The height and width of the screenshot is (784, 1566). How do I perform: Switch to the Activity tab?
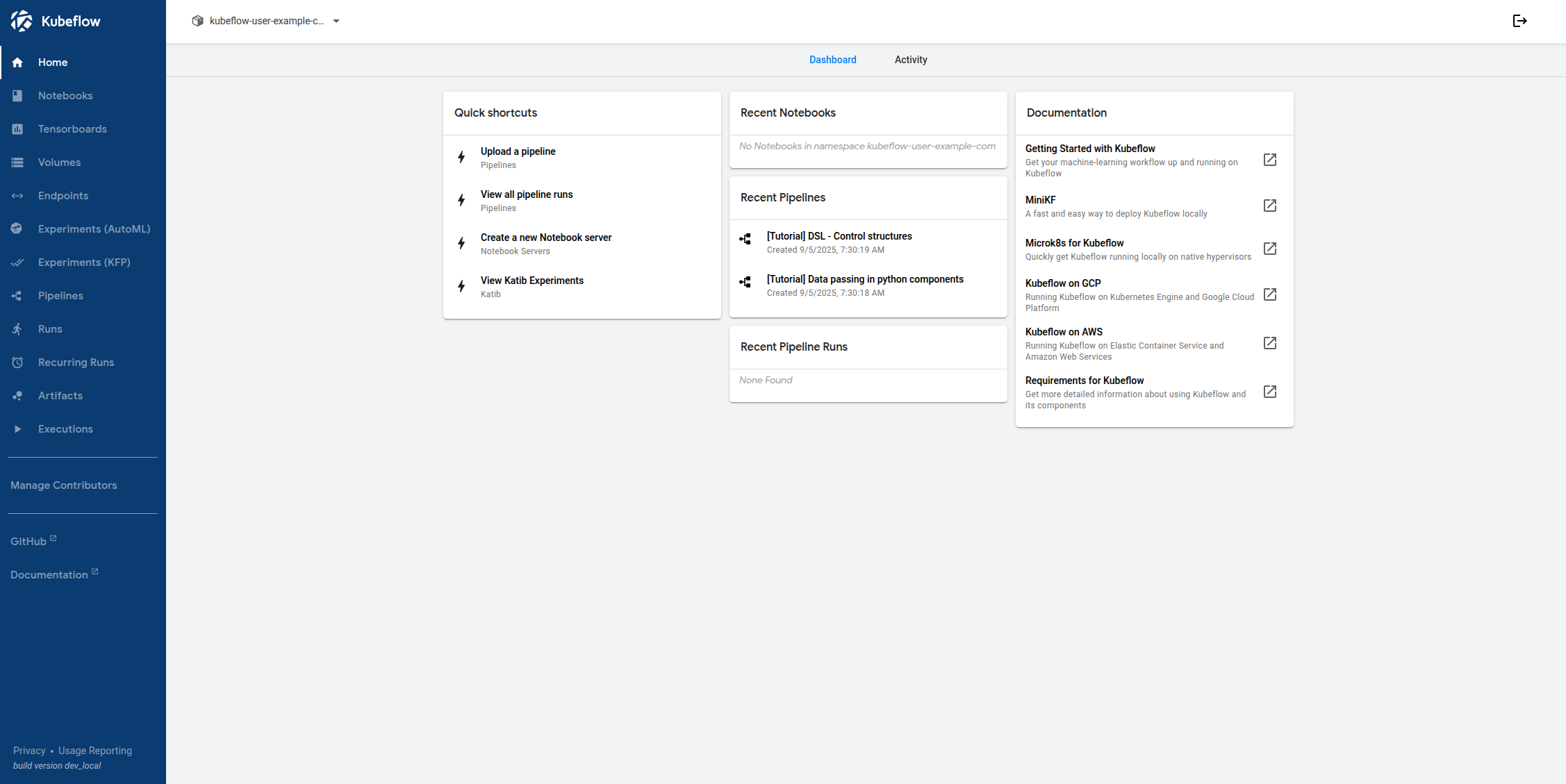coord(910,60)
